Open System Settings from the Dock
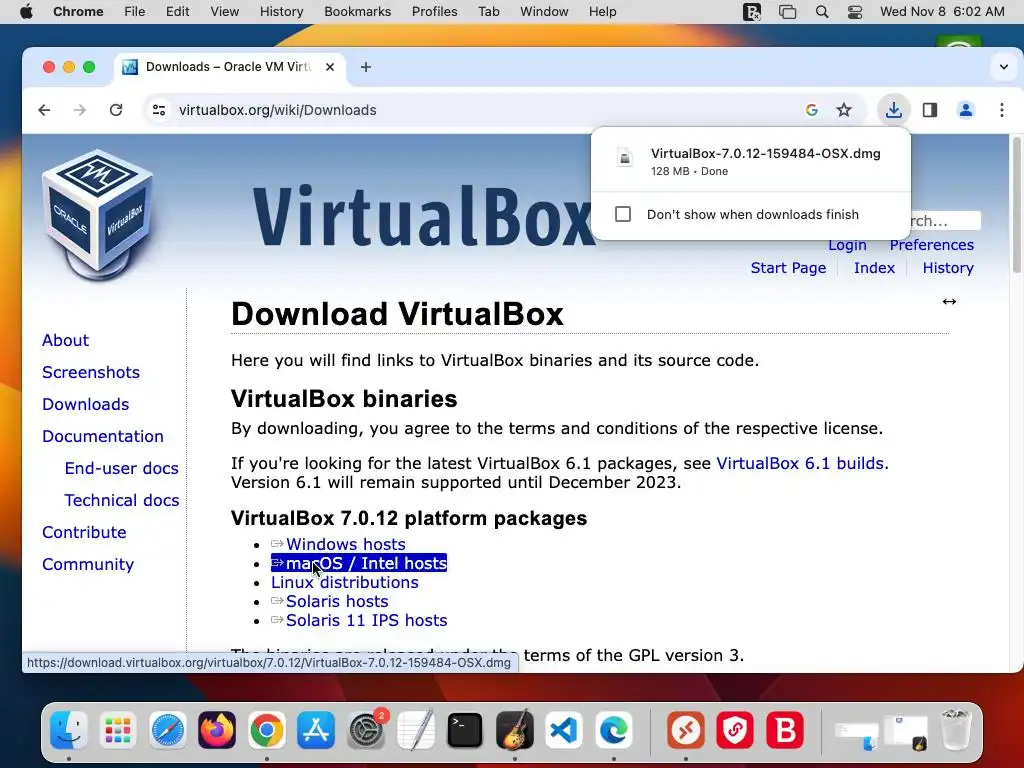The image size is (1024, 768). point(366,730)
